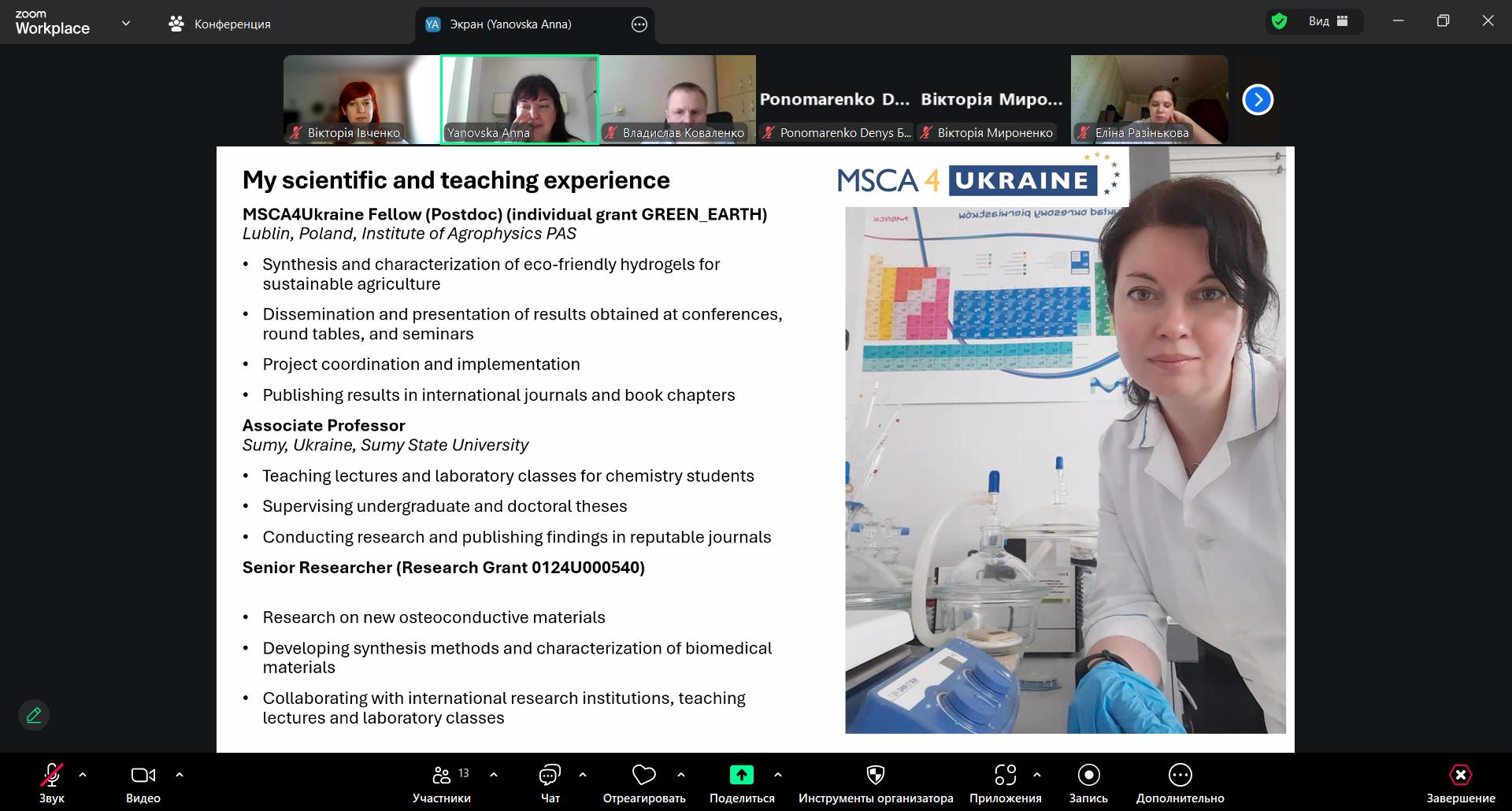This screenshot has width=1512, height=811.
Task: Click the Вид view layout button
Action: coord(1328,21)
